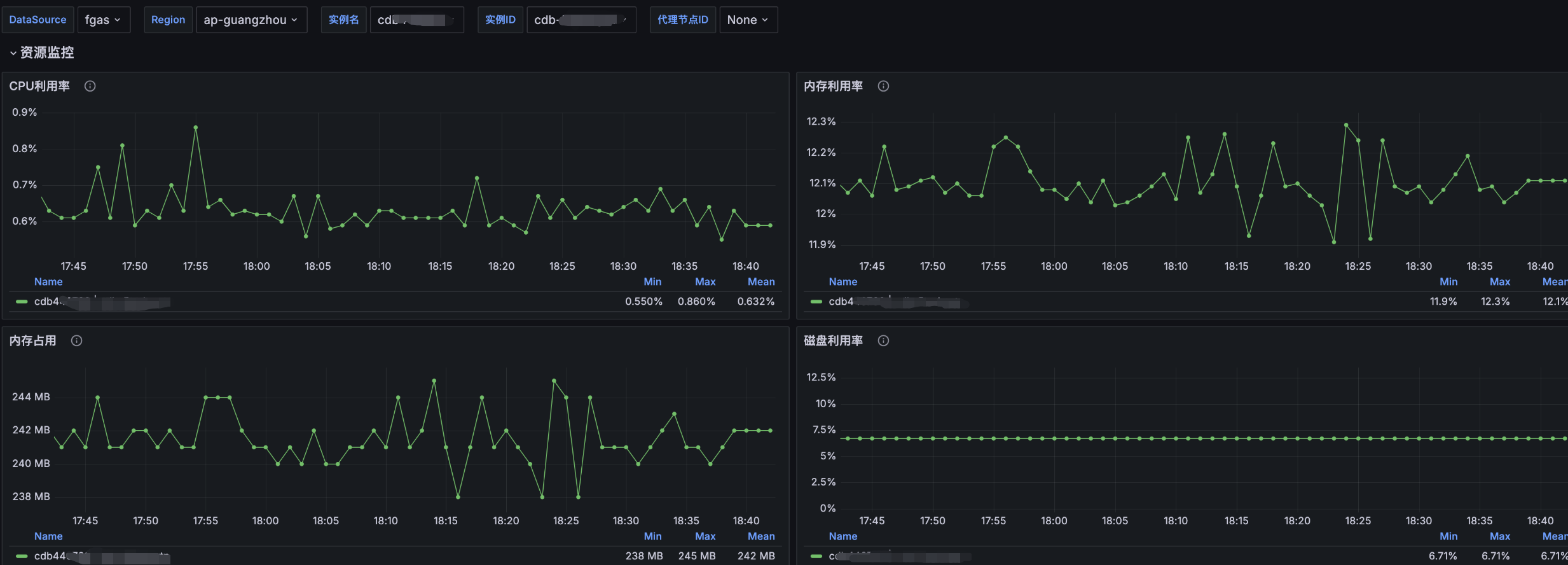Image resolution: width=1568 pixels, height=565 pixels.
Task: Click the 磁盘利用率 panel info icon
Action: [x=883, y=340]
